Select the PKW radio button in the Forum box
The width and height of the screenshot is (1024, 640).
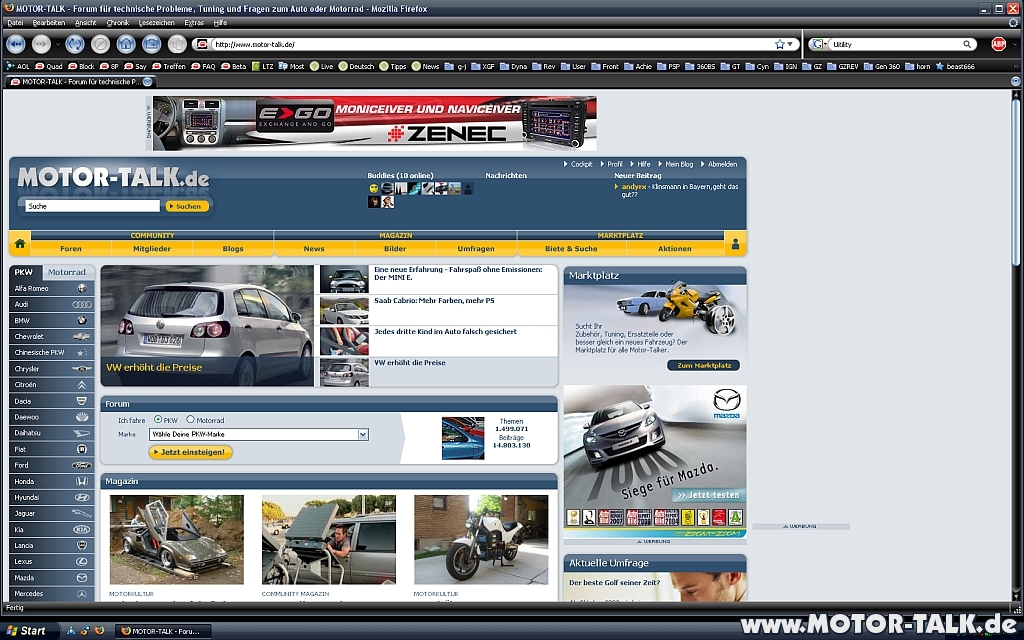(x=158, y=419)
